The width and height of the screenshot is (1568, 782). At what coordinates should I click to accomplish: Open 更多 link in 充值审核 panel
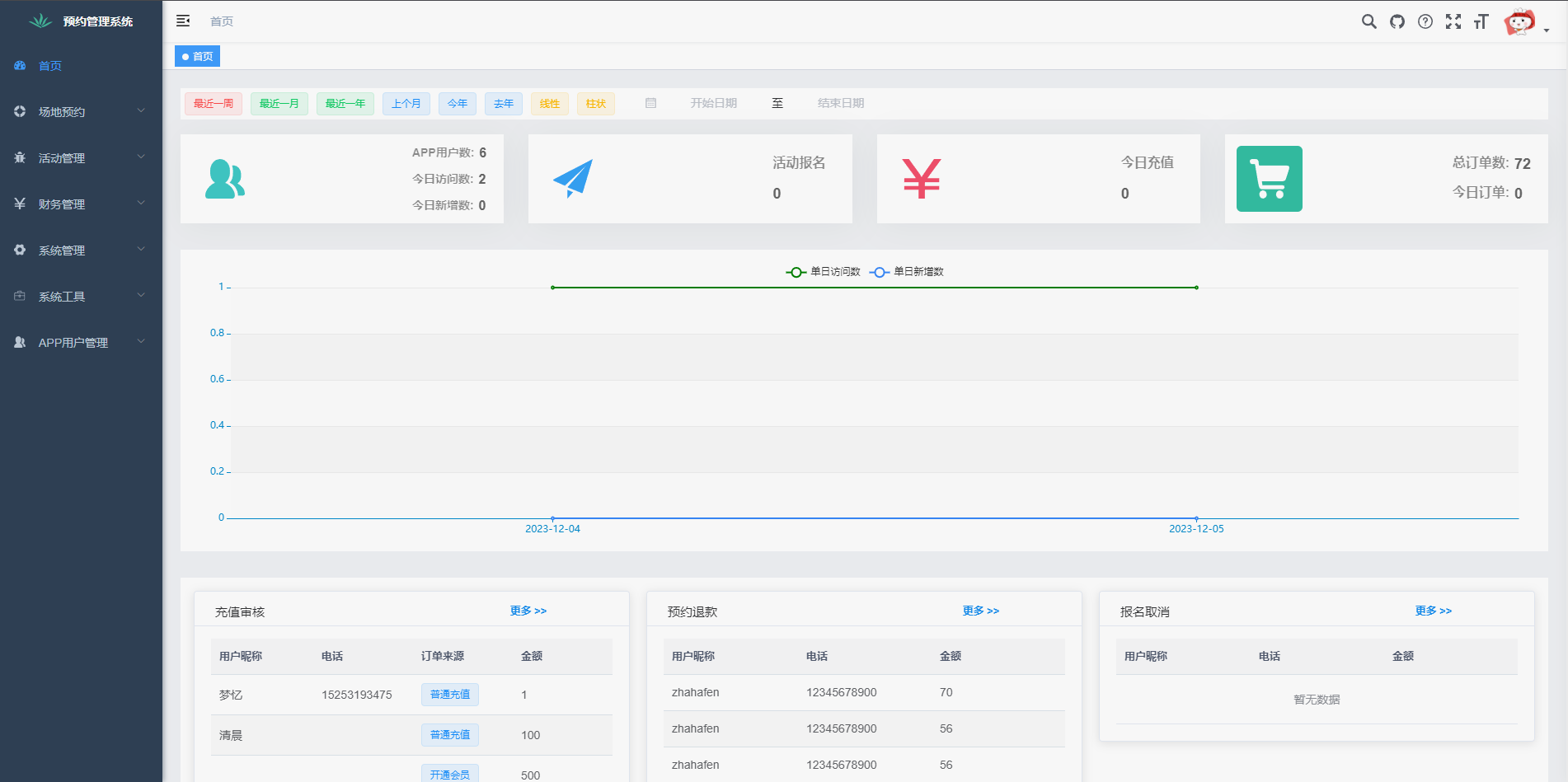pyautogui.click(x=528, y=611)
